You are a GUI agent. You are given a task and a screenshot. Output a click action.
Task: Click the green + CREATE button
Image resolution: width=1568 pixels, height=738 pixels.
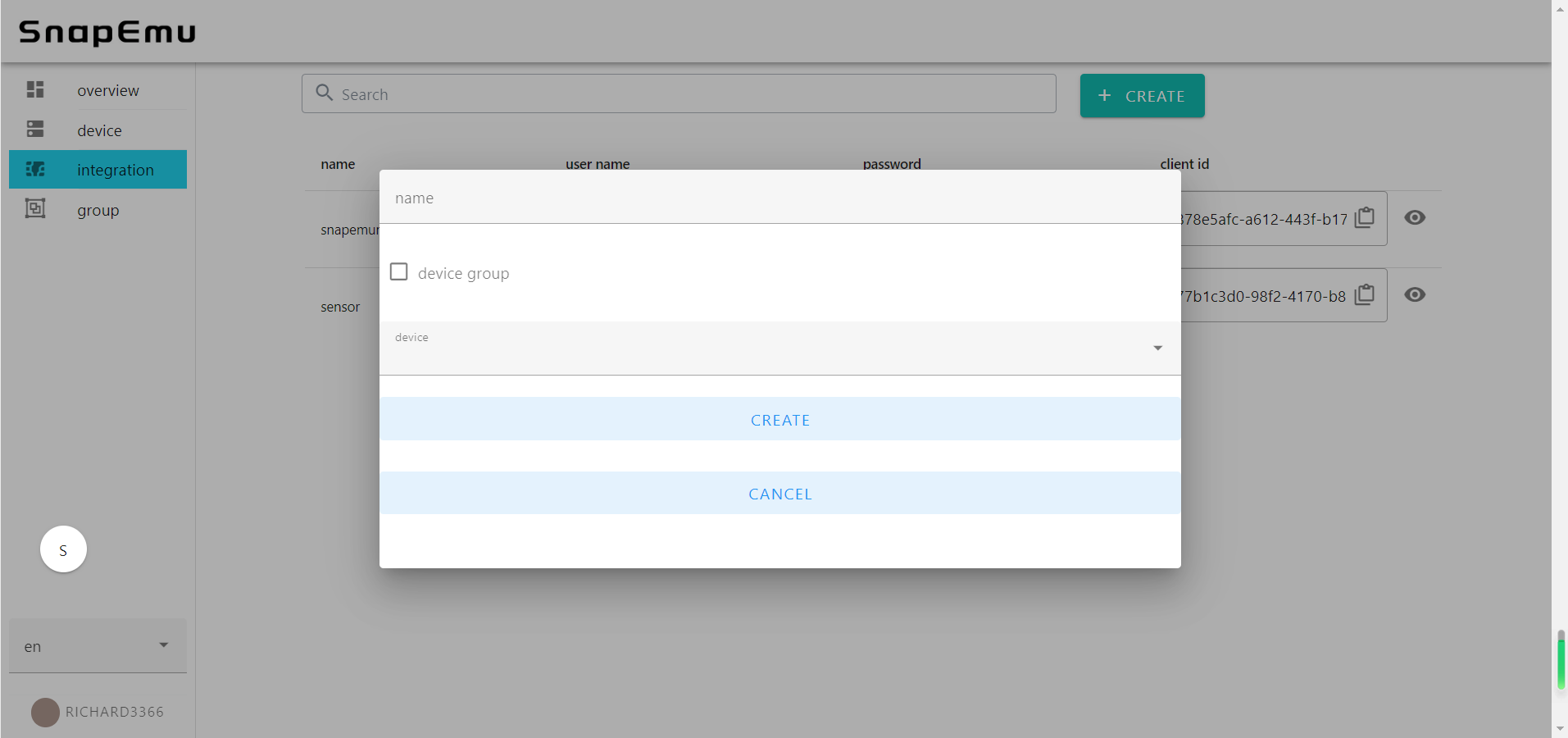click(1142, 96)
